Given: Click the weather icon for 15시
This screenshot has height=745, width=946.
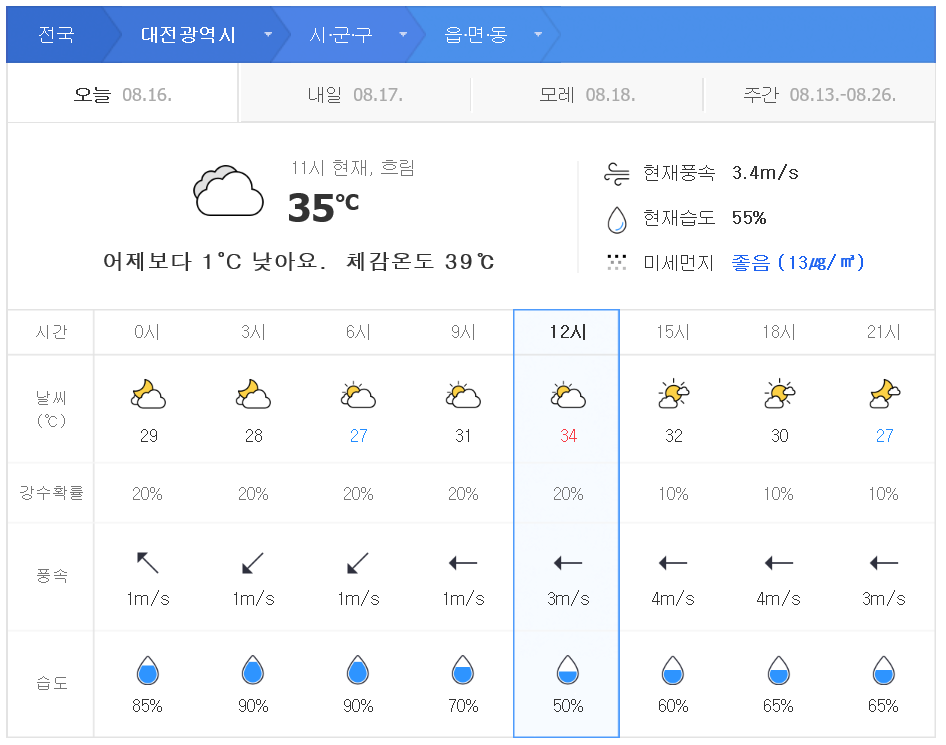Looking at the screenshot, I should 672,395.
